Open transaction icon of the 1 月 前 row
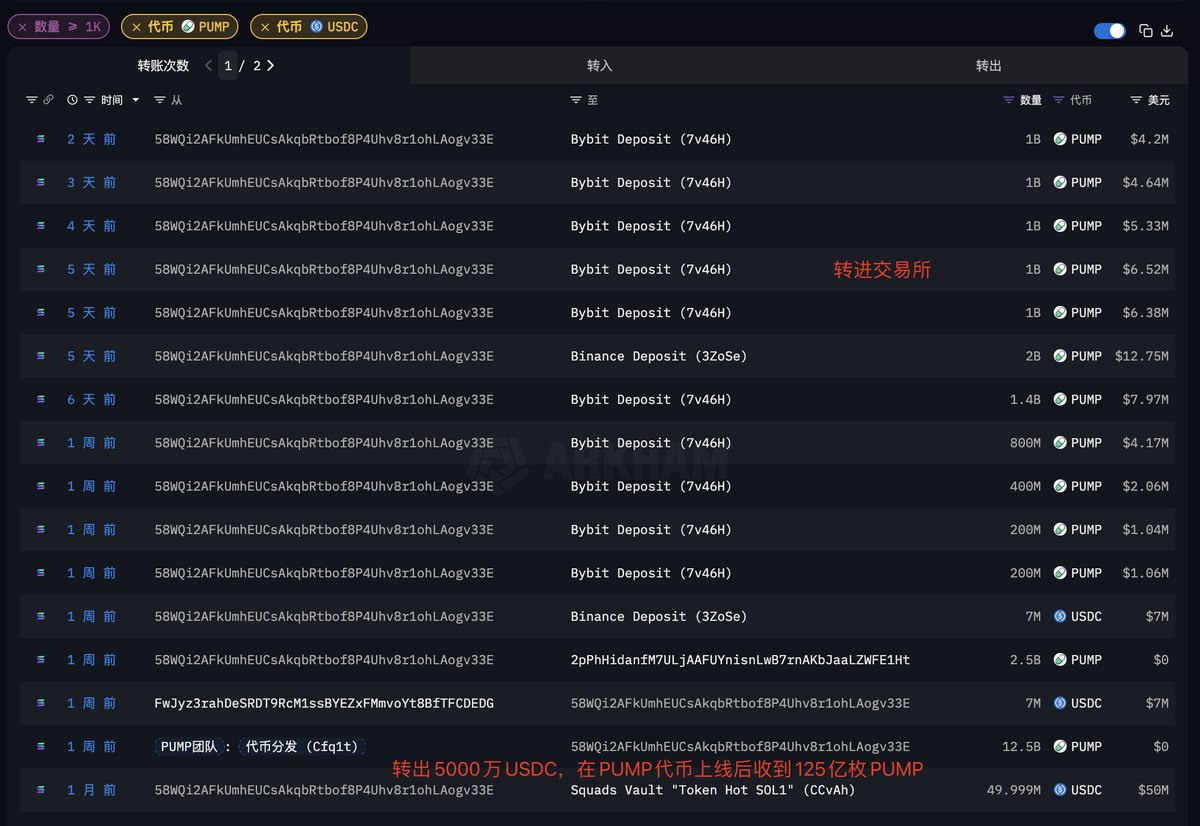This screenshot has height=826, width=1200. [41, 790]
